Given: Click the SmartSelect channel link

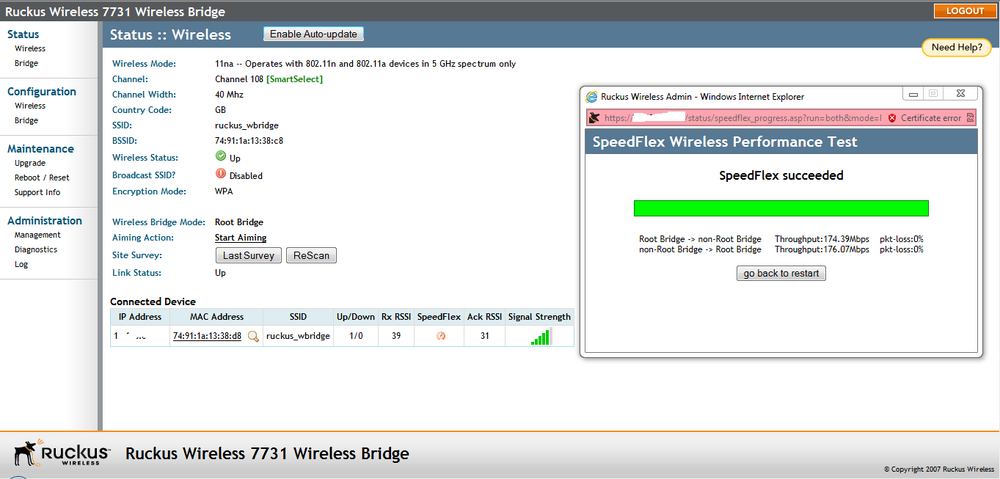Looking at the screenshot, I should pyautogui.click(x=295, y=79).
